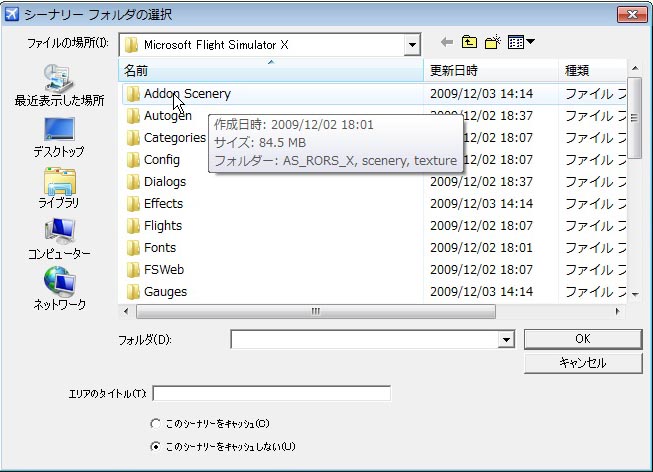Click the horizontal scrollbar right arrow
The height and width of the screenshot is (472, 653).
(x=618, y=311)
